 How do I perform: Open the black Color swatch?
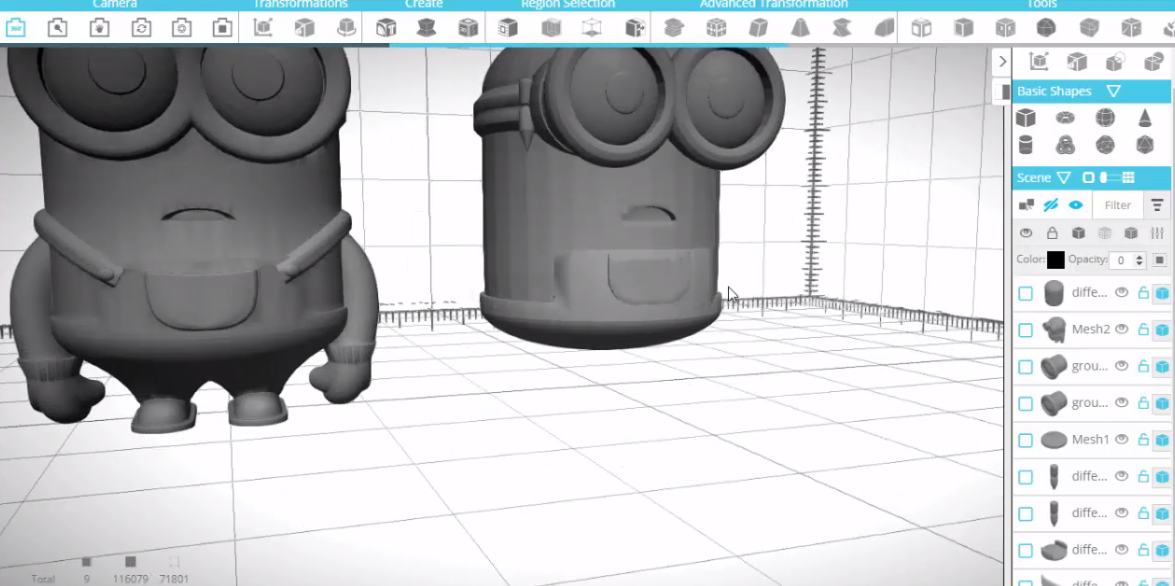[x=1055, y=260]
